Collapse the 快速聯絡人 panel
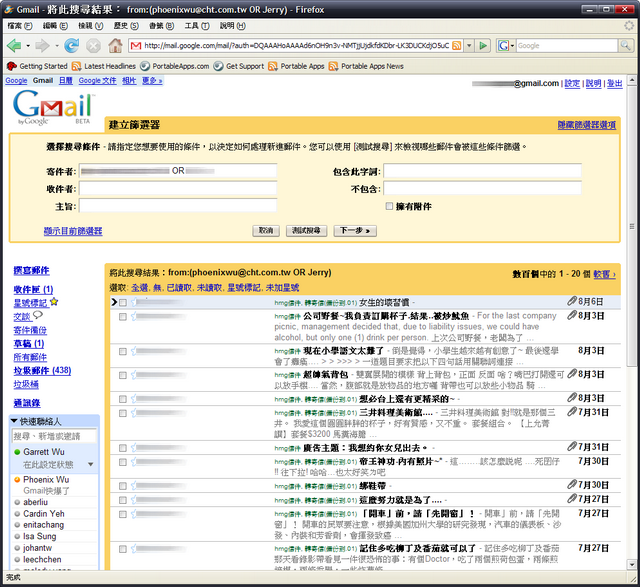640x587 pixels. (x=14, y=421)
